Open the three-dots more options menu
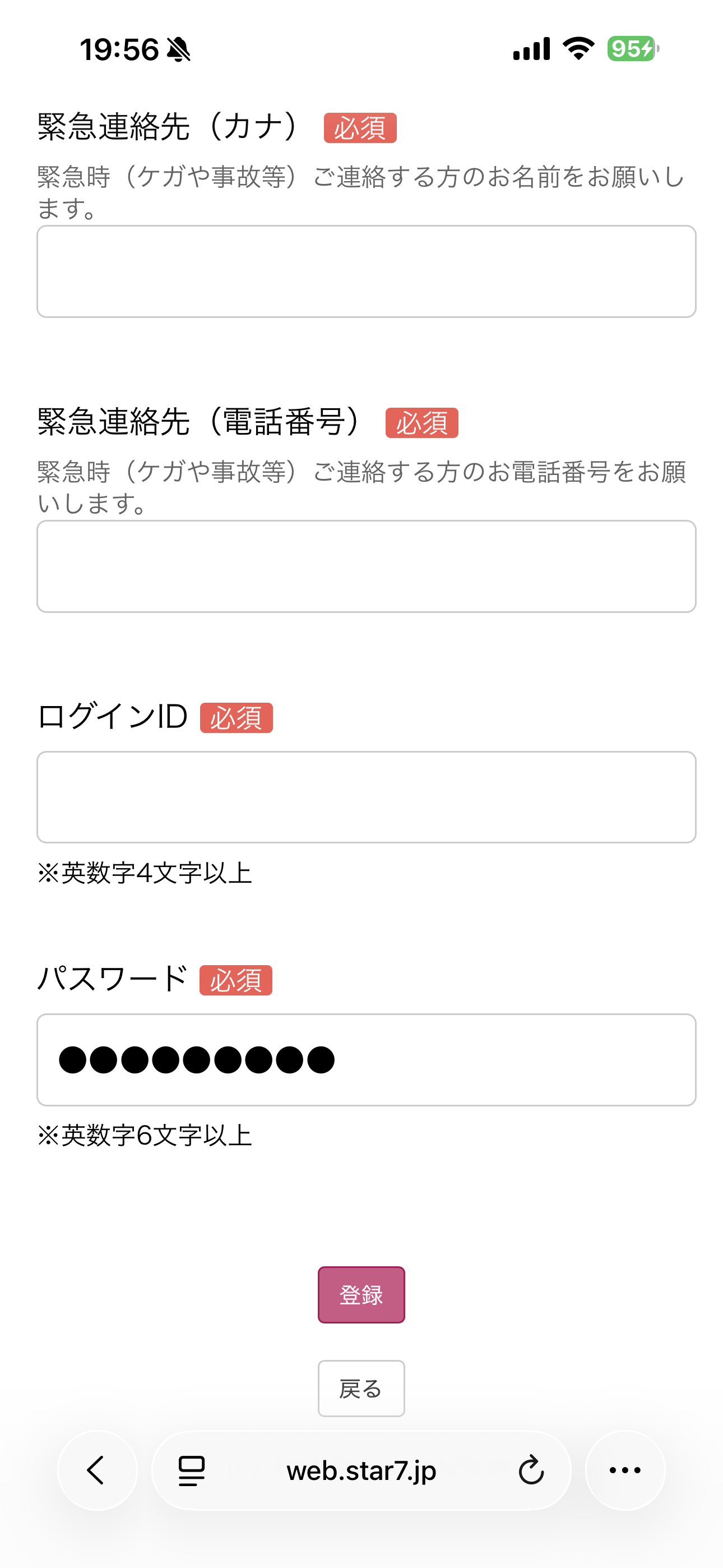This screenshot has width=723, height=1568. 625,1470
